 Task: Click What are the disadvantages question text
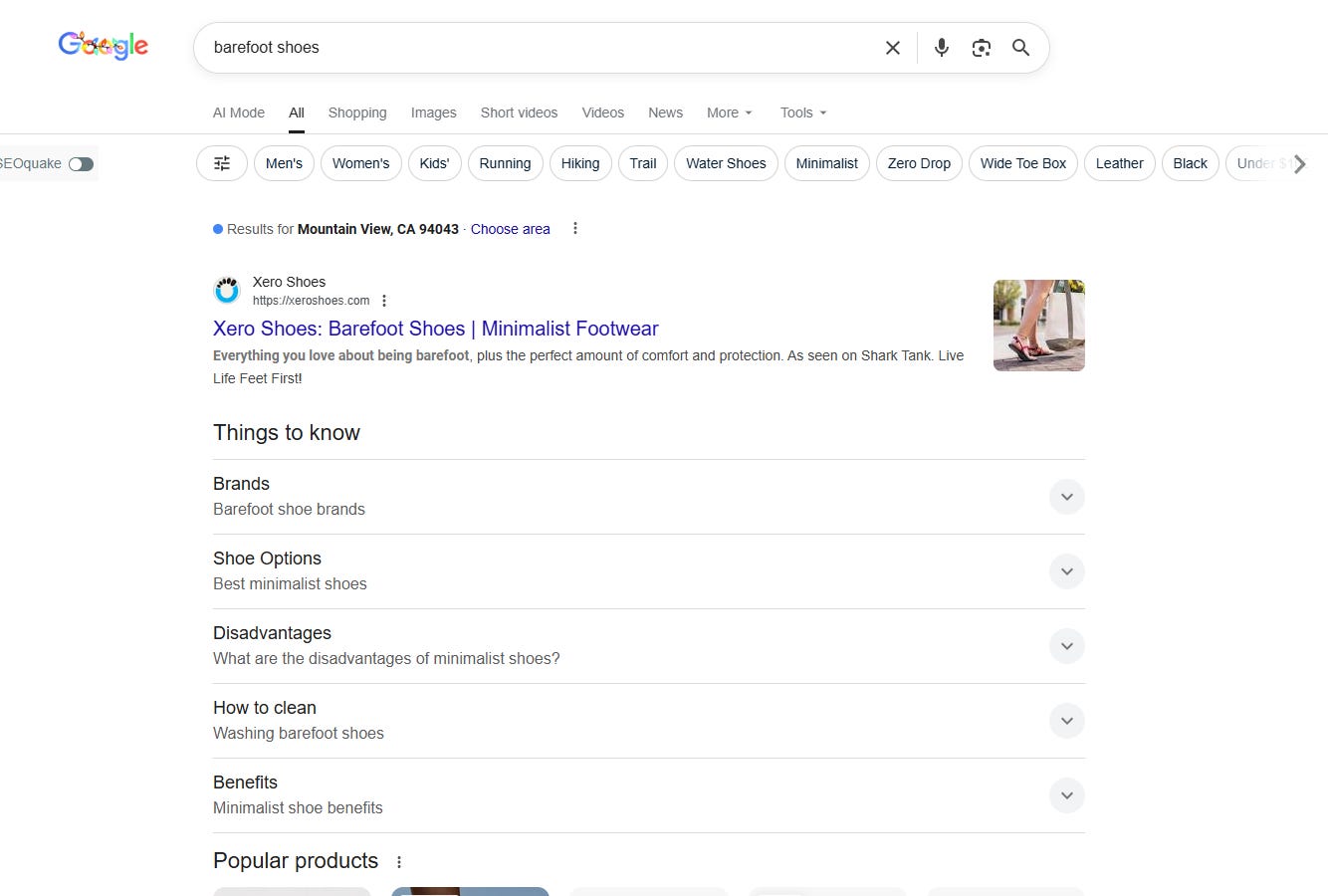pyautogui.click(x=386, y=658)
